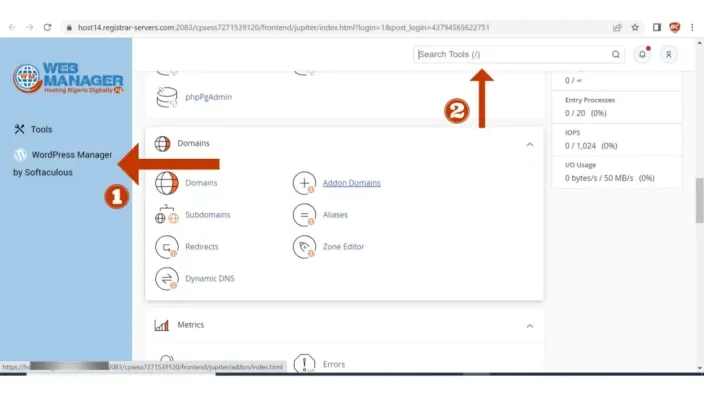
Task: Click the page vertical scrollbar thumb
Action: coord(700,200)
